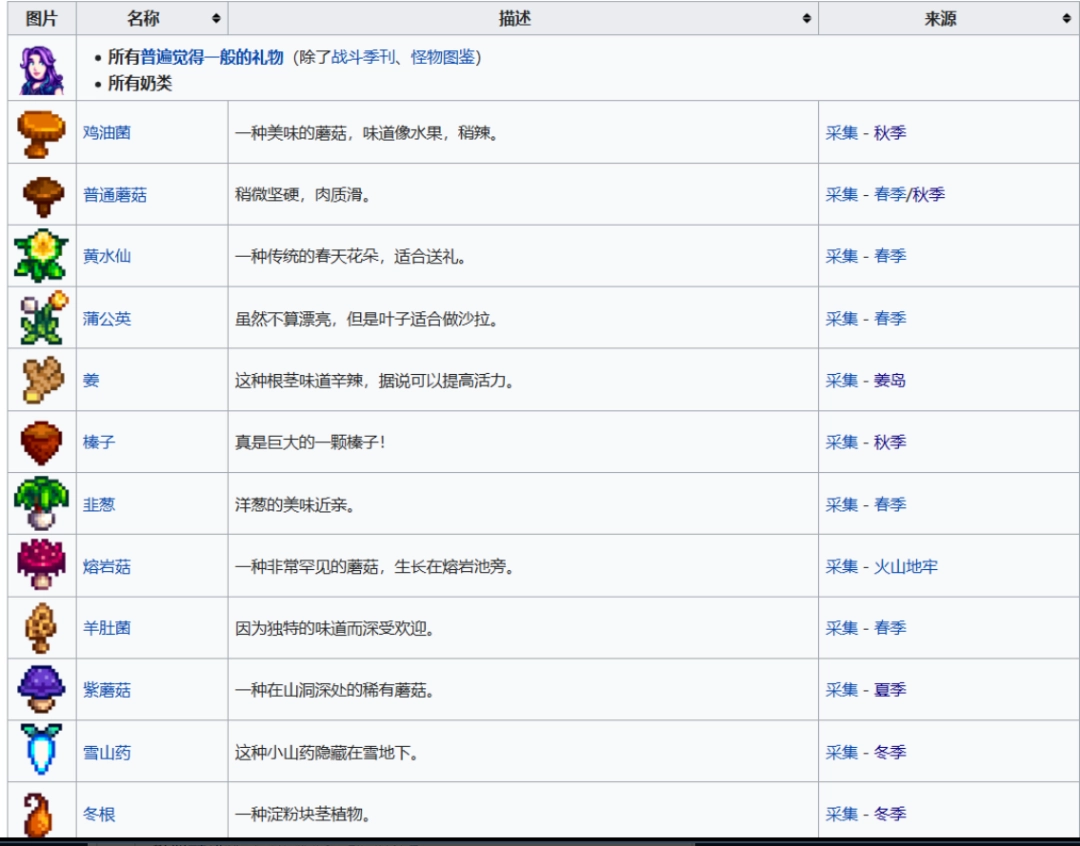This screenshot has height=846, width=1080.
Task: Click 春季 link in 羊肚菌 row
Action: tap(890, 628)
